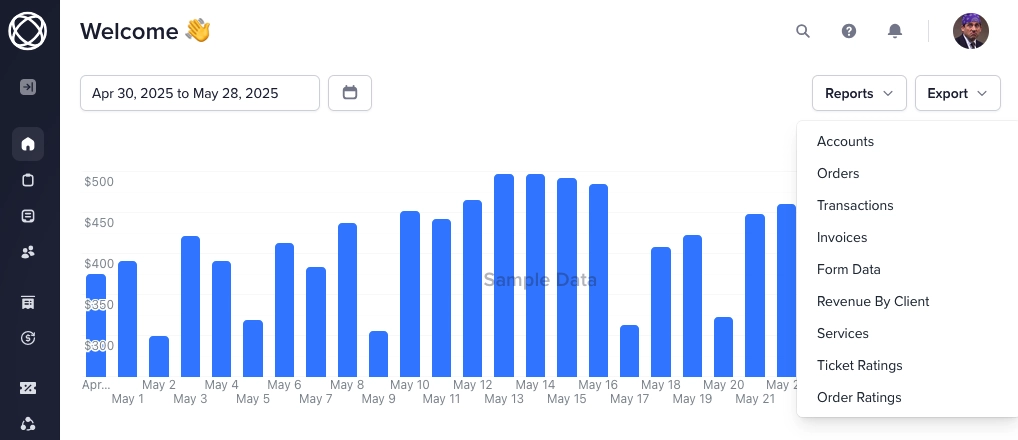The height and width of the screenshot is (440, 1018).
Task: Click the search magnifier icon
Action: [x=802, y=31]
